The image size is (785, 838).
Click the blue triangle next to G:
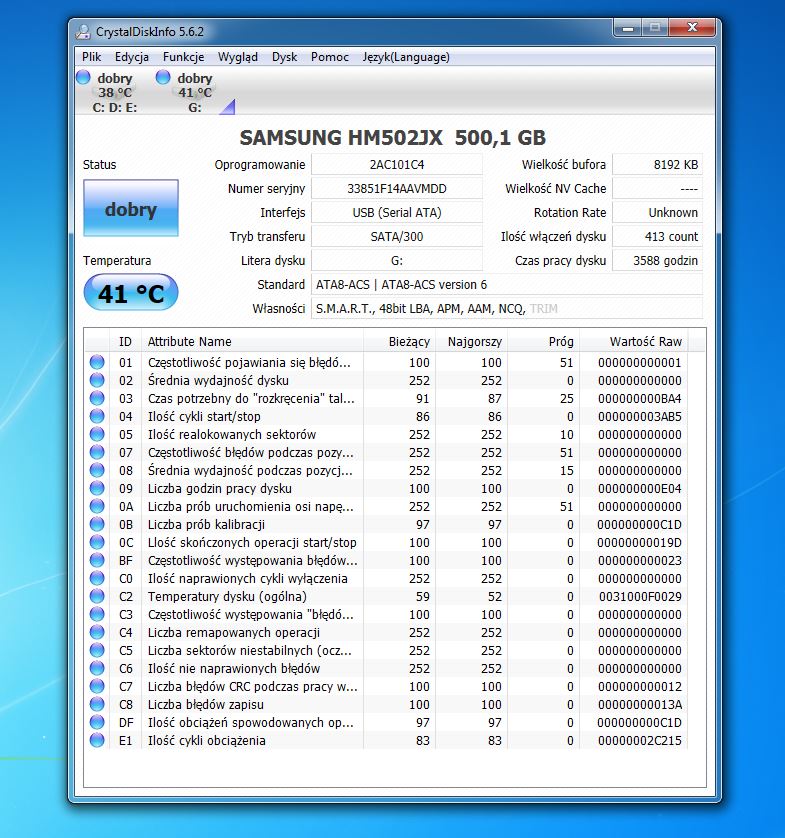(228, 107)
